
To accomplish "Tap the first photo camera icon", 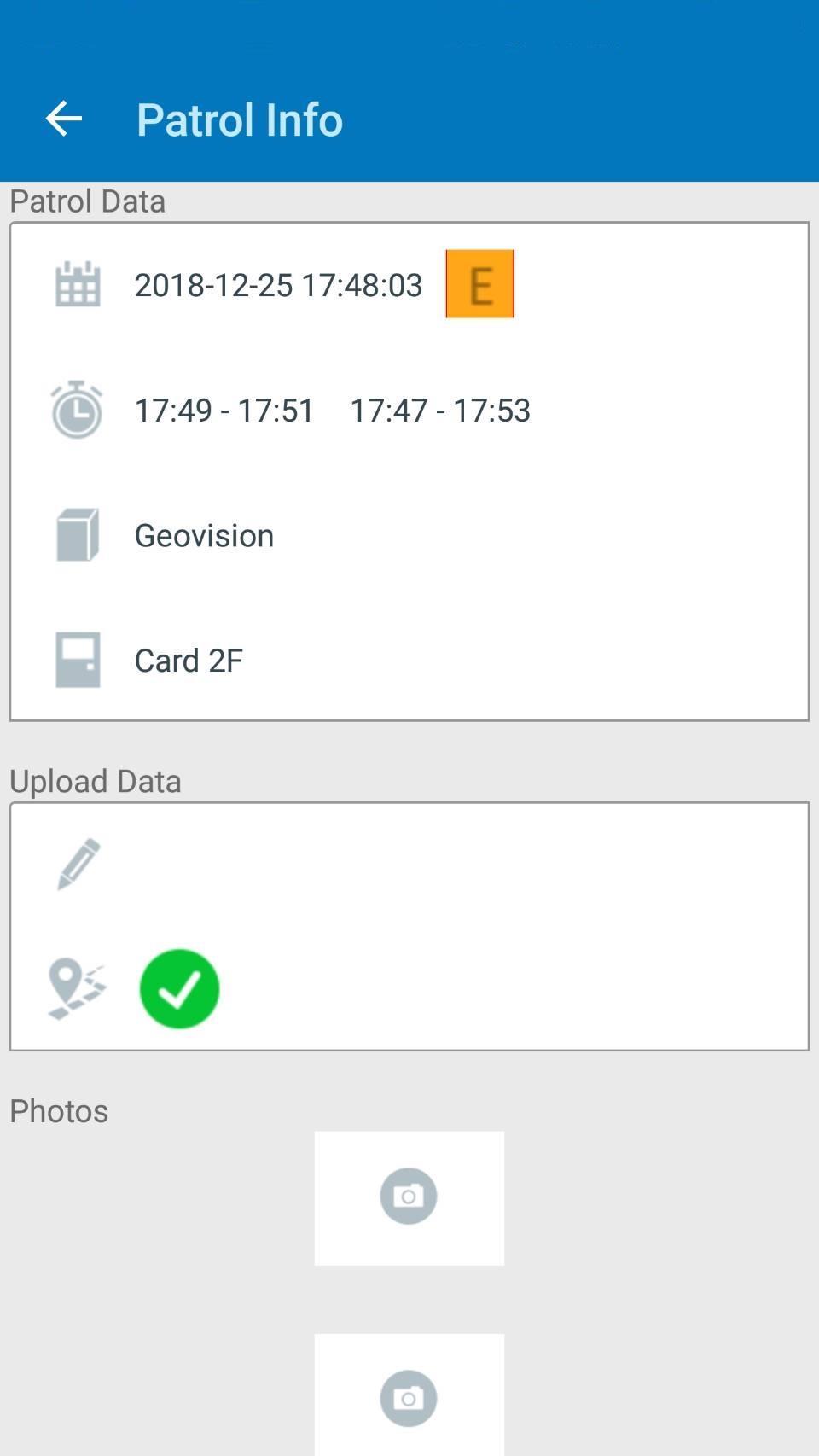I will coord(409,1197).
